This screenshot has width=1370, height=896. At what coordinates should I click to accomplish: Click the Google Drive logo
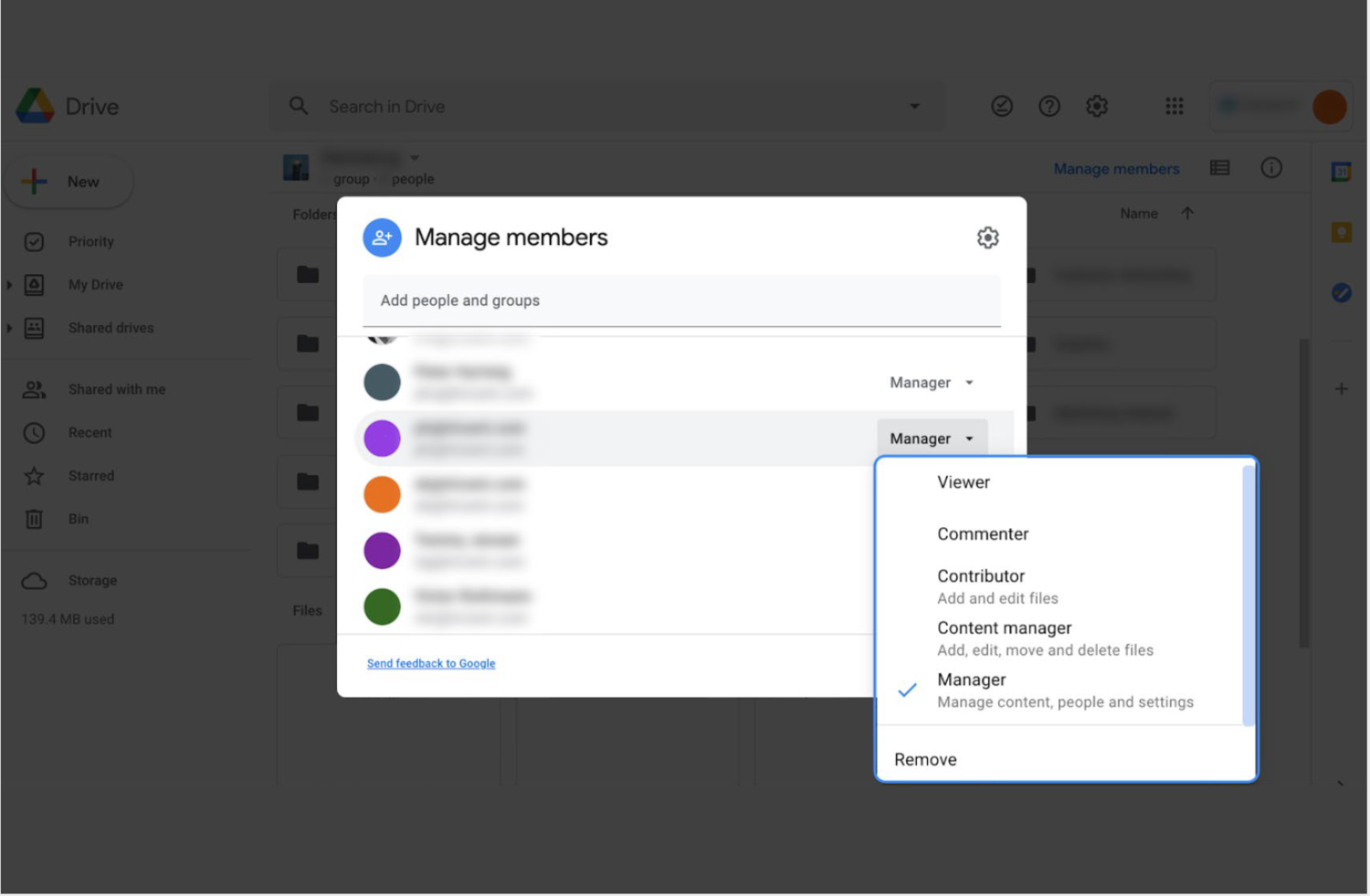click(x=35, y=106)
